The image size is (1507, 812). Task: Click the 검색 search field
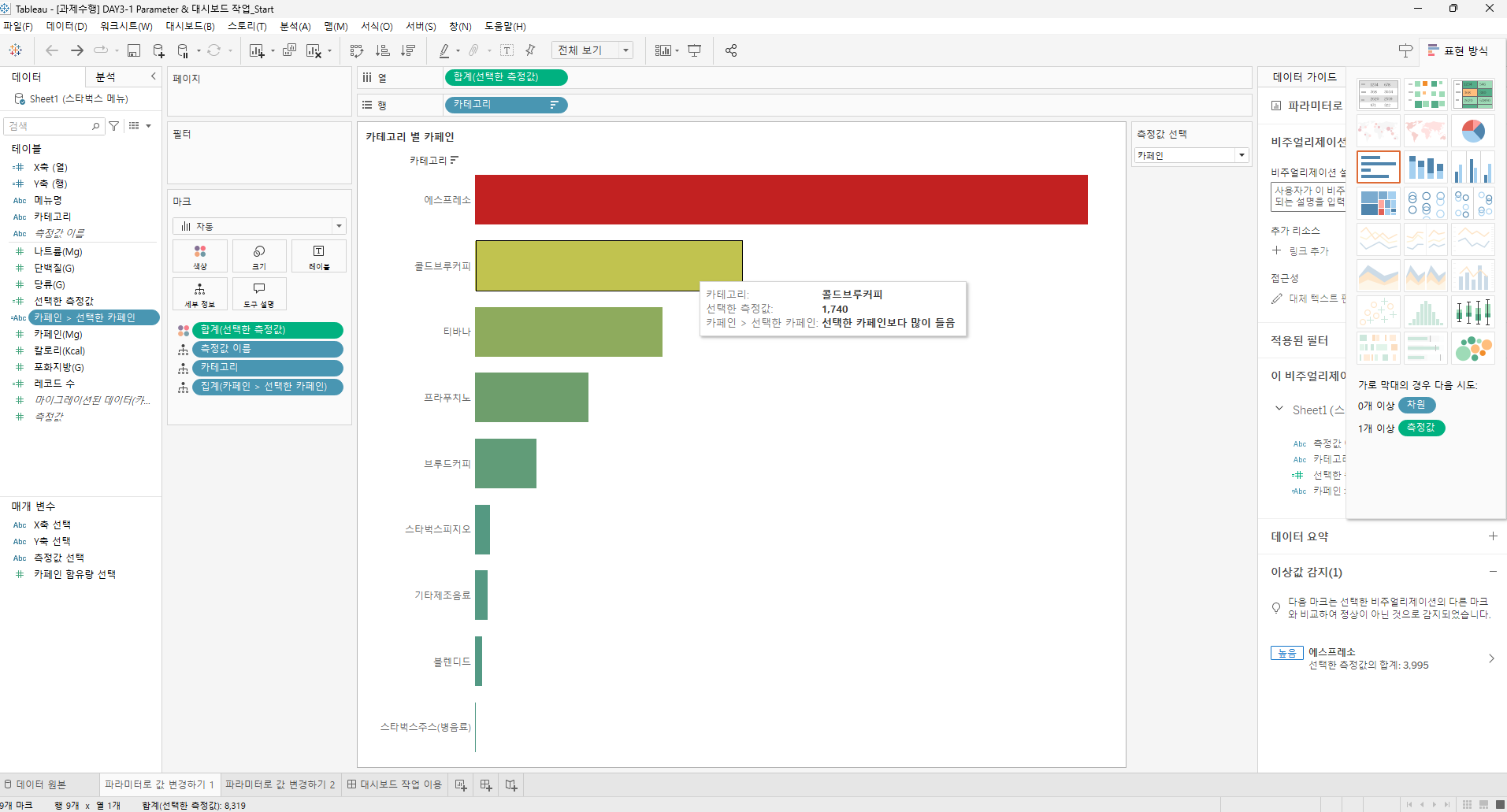[54, 126]
